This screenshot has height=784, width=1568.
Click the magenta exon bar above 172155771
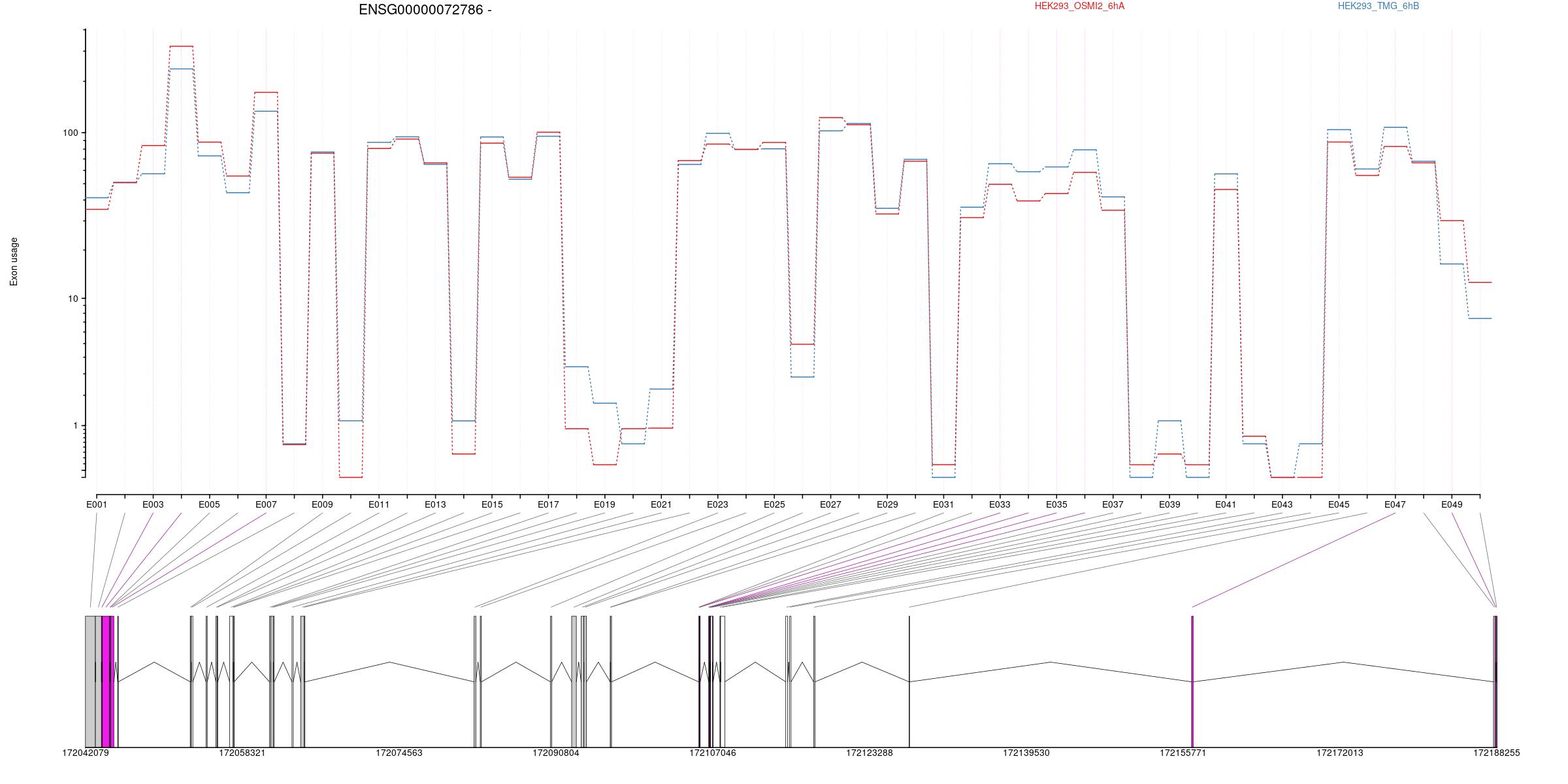coord(1192,681)
